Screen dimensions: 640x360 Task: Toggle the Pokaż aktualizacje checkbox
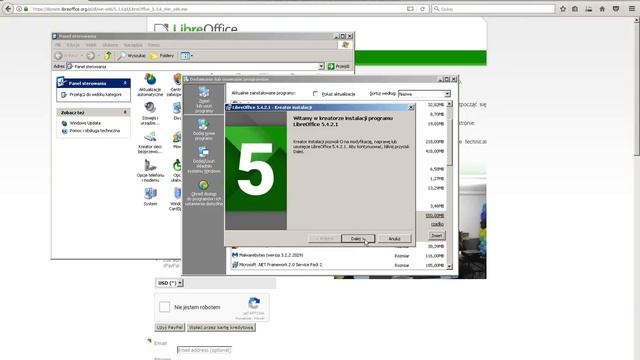315,94
